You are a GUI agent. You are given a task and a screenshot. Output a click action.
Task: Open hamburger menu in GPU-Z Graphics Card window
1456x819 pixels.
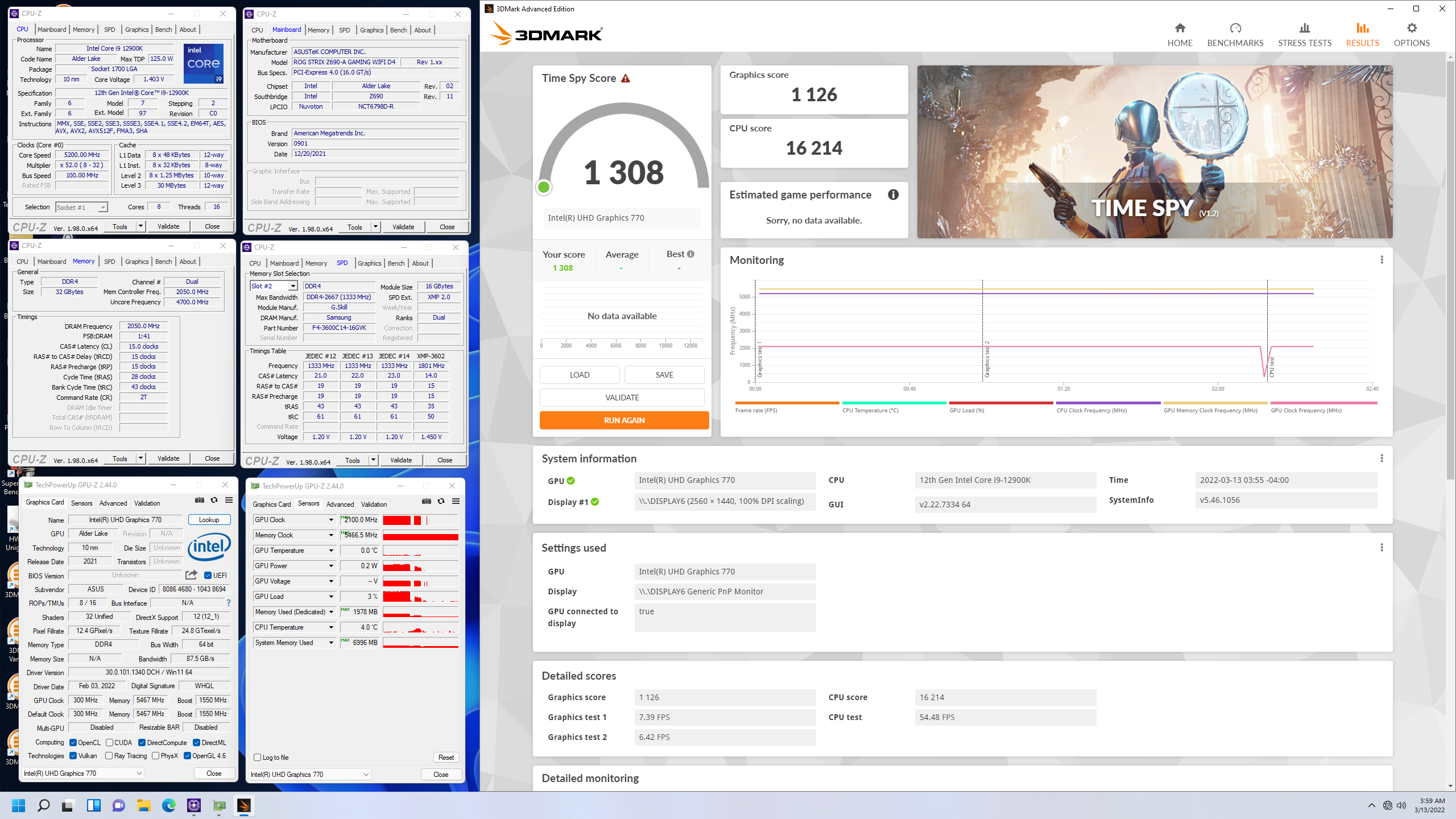coord(229,500)
